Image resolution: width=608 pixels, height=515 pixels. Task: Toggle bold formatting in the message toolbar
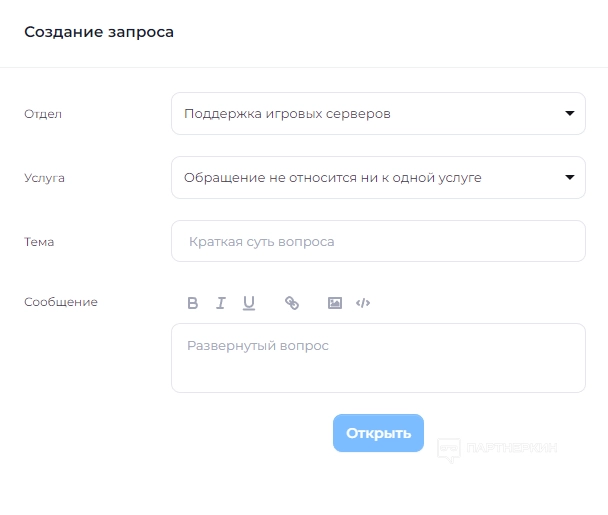(x=193, y=303)
